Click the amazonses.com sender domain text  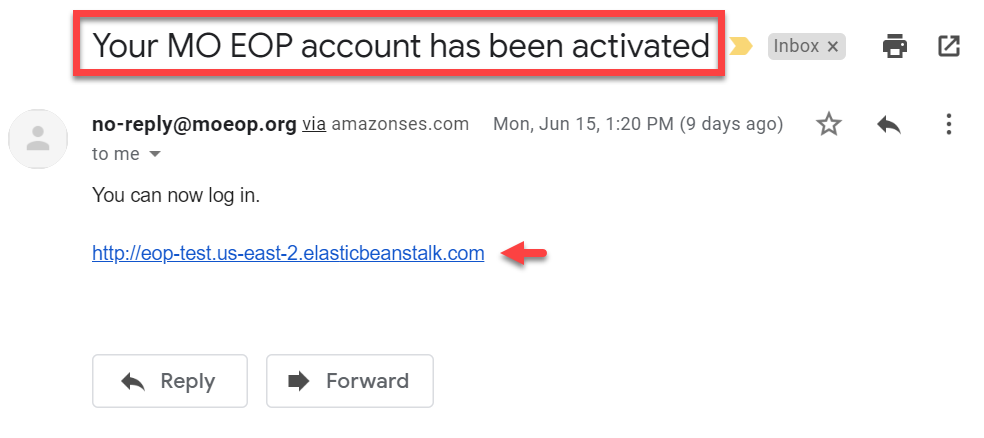(400, 125)
